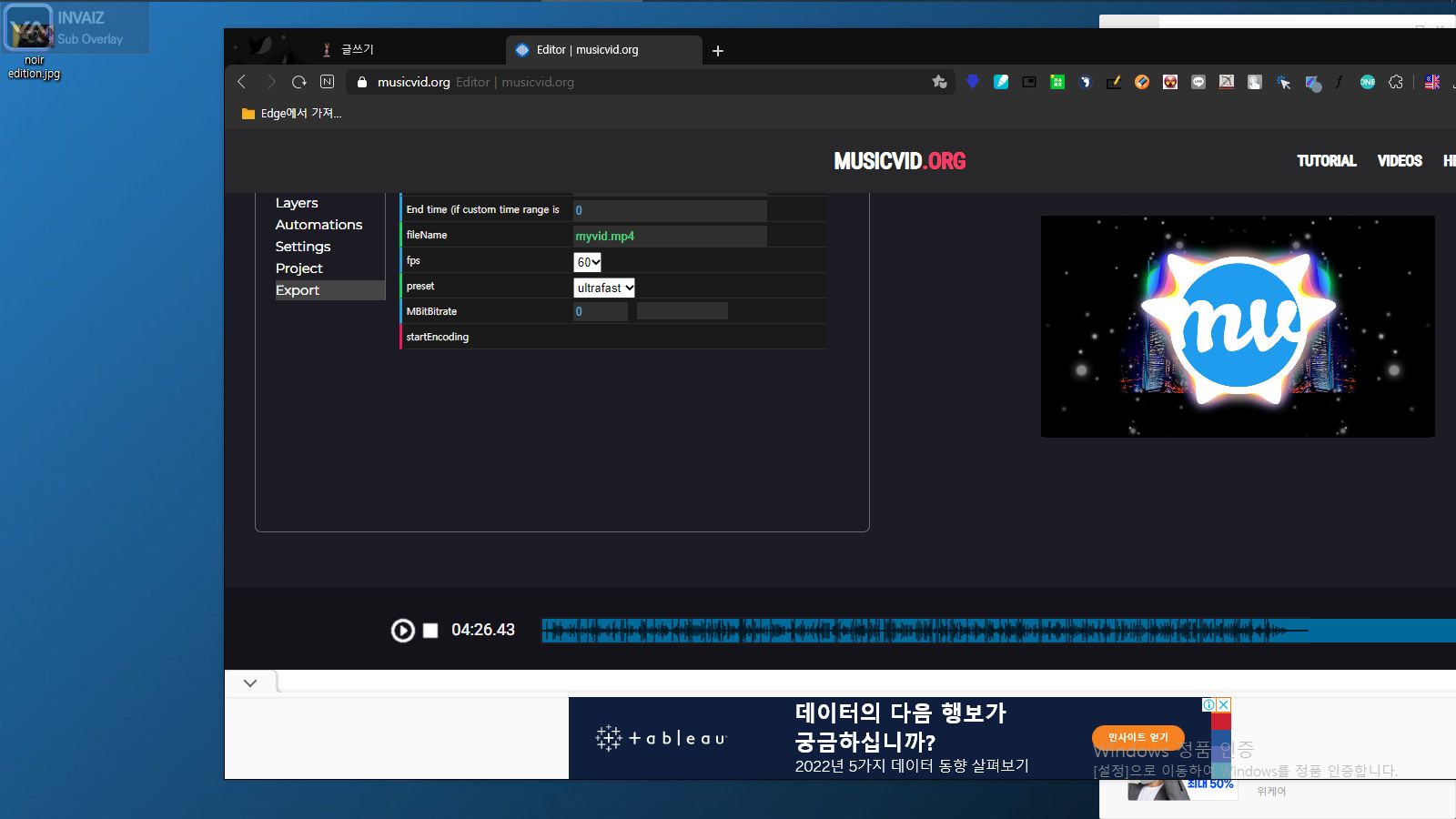Screen dimensions: 1456x819
Task: Click the ONE extension icon
Action: [1366, 82]
